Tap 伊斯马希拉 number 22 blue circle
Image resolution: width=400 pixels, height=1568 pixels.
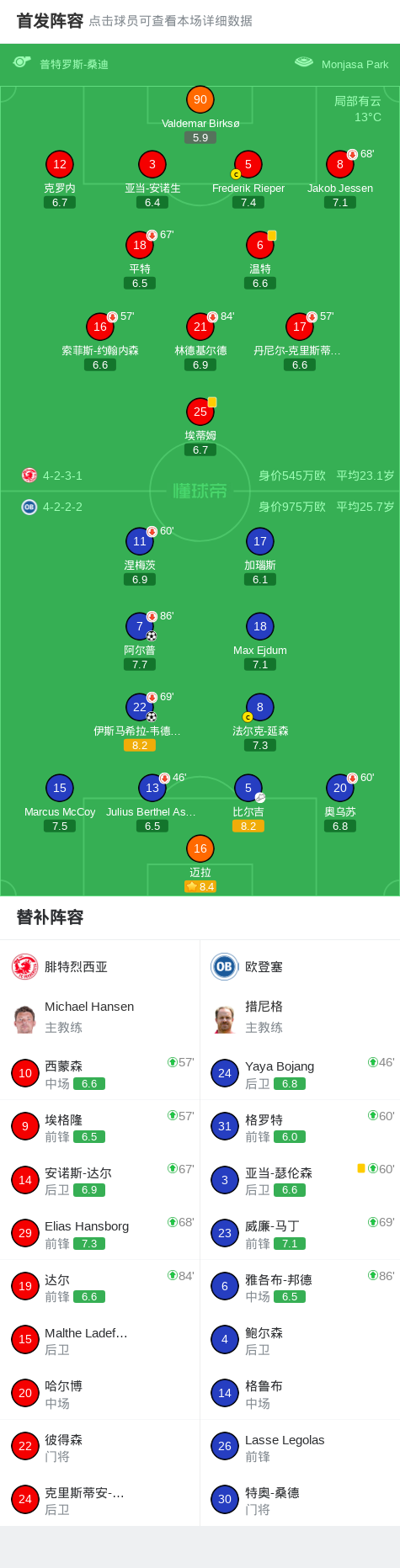[x=140, y=707]
